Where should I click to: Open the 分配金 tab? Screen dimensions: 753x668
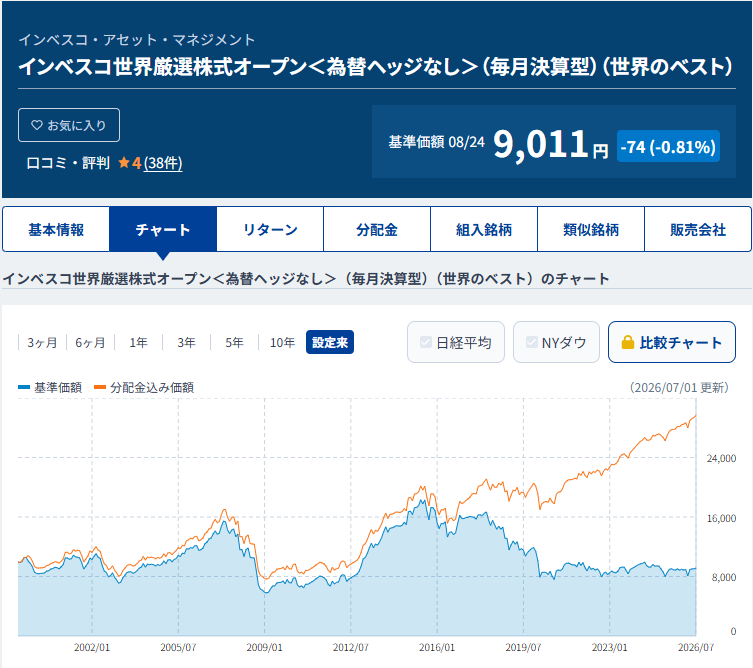377,229
